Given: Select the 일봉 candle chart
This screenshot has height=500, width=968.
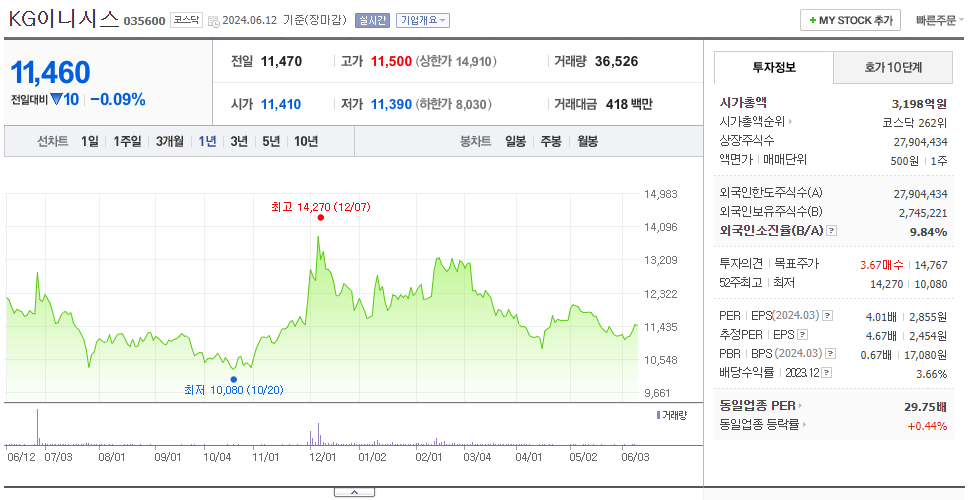Looking at the screenshot, I should coord(515,141).
